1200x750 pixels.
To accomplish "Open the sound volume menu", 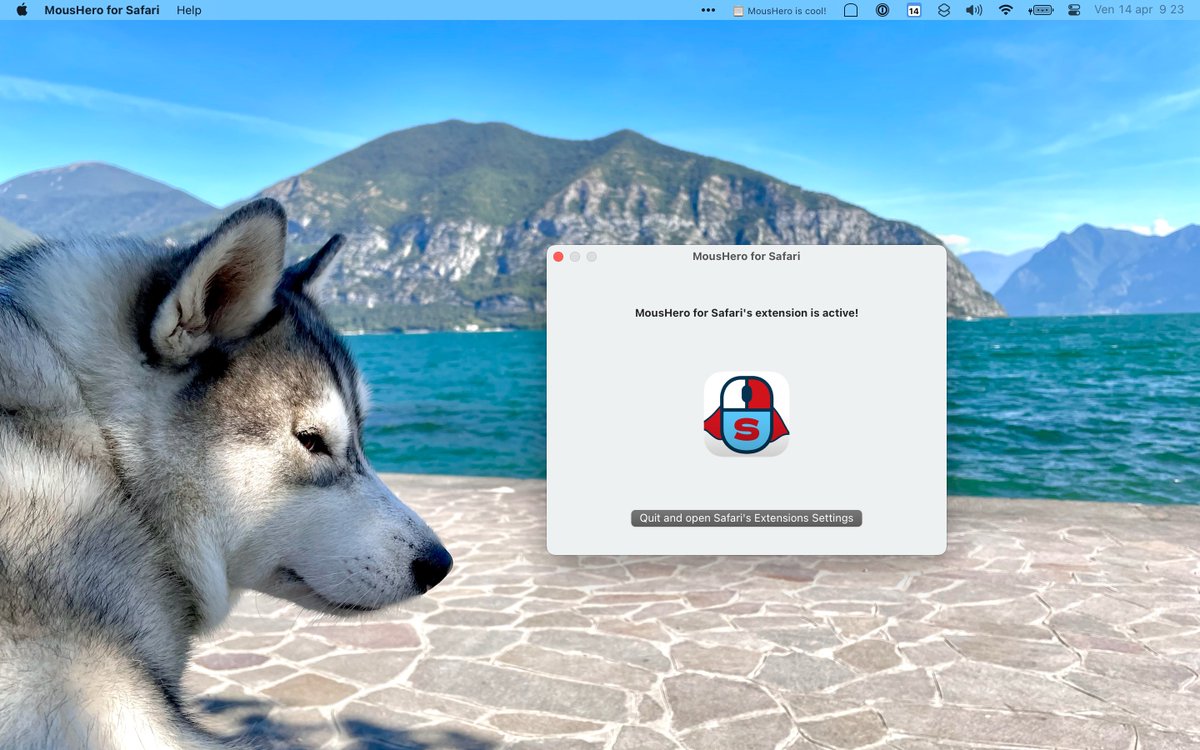I will click(974, 10).
